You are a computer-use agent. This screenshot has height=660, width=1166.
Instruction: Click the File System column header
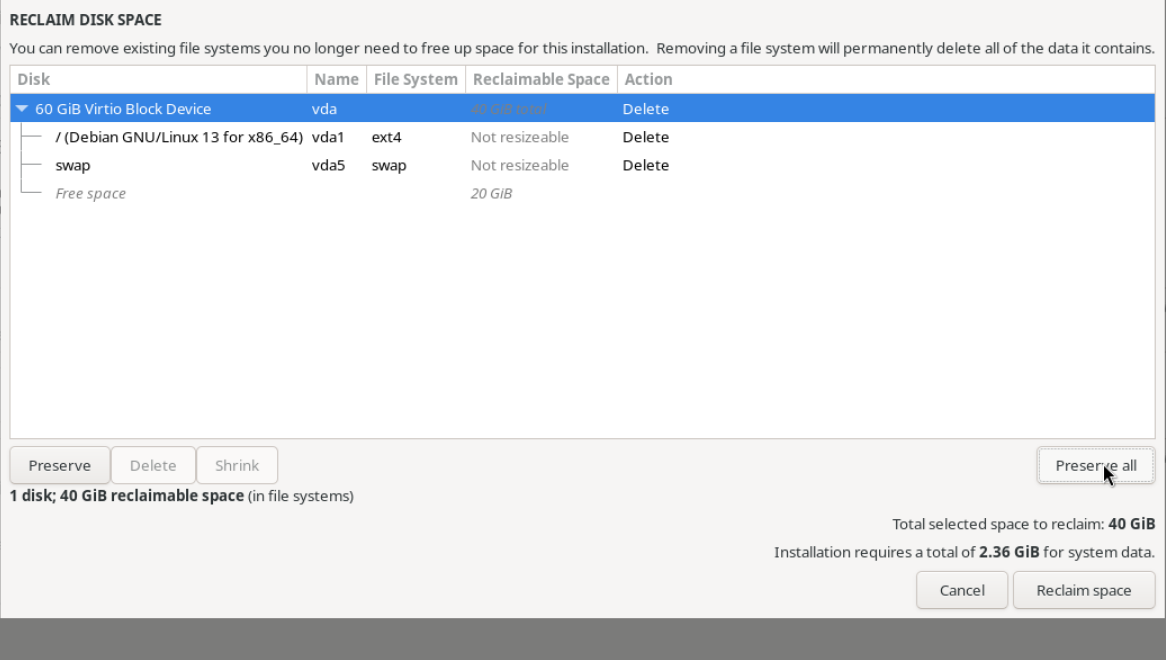[416, 80]
